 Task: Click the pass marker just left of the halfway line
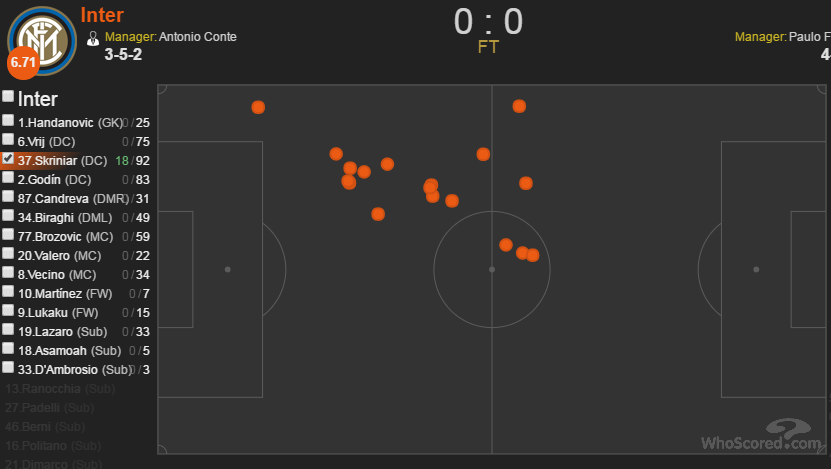(483, 154)
